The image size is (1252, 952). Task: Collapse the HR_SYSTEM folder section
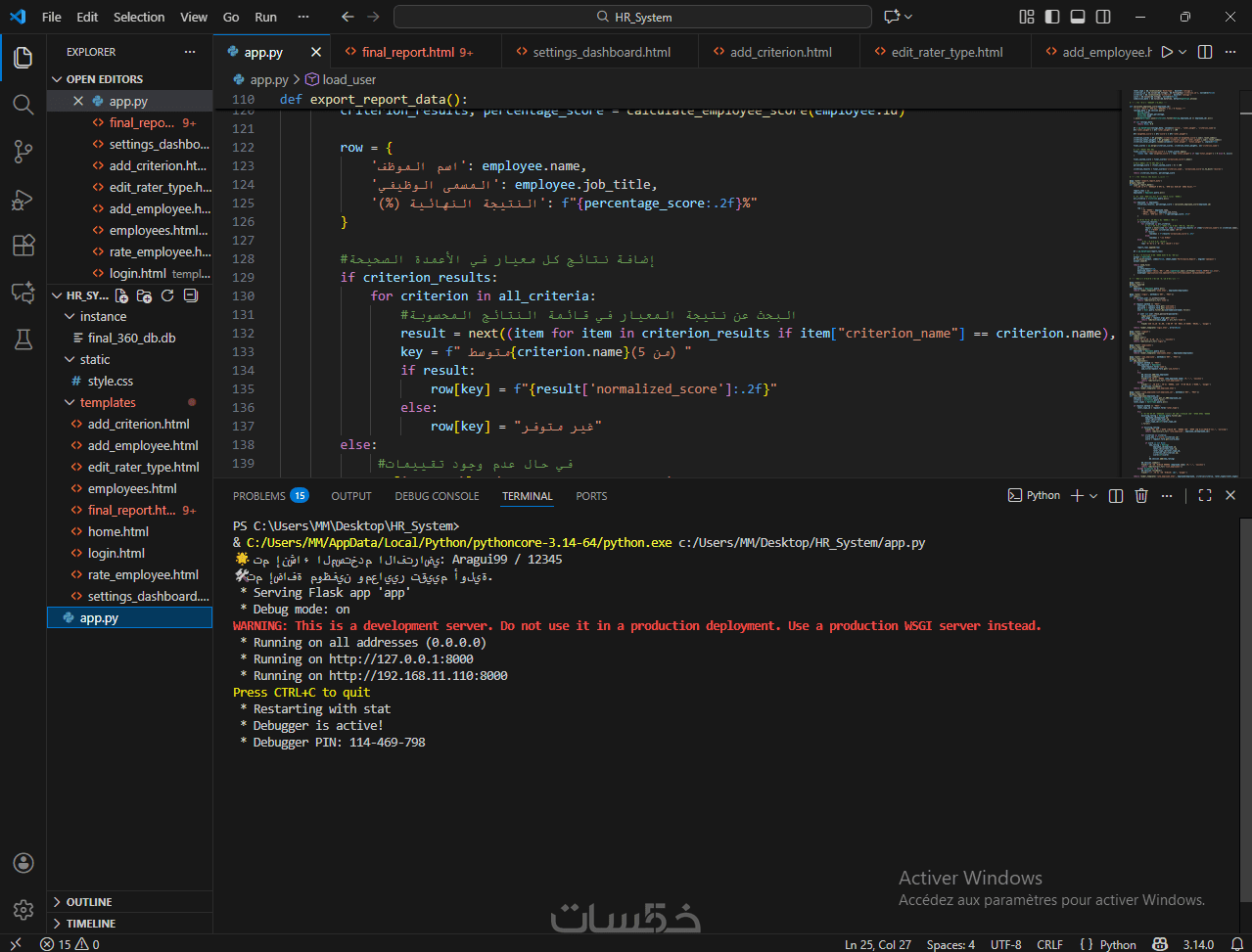click(78, 295)
